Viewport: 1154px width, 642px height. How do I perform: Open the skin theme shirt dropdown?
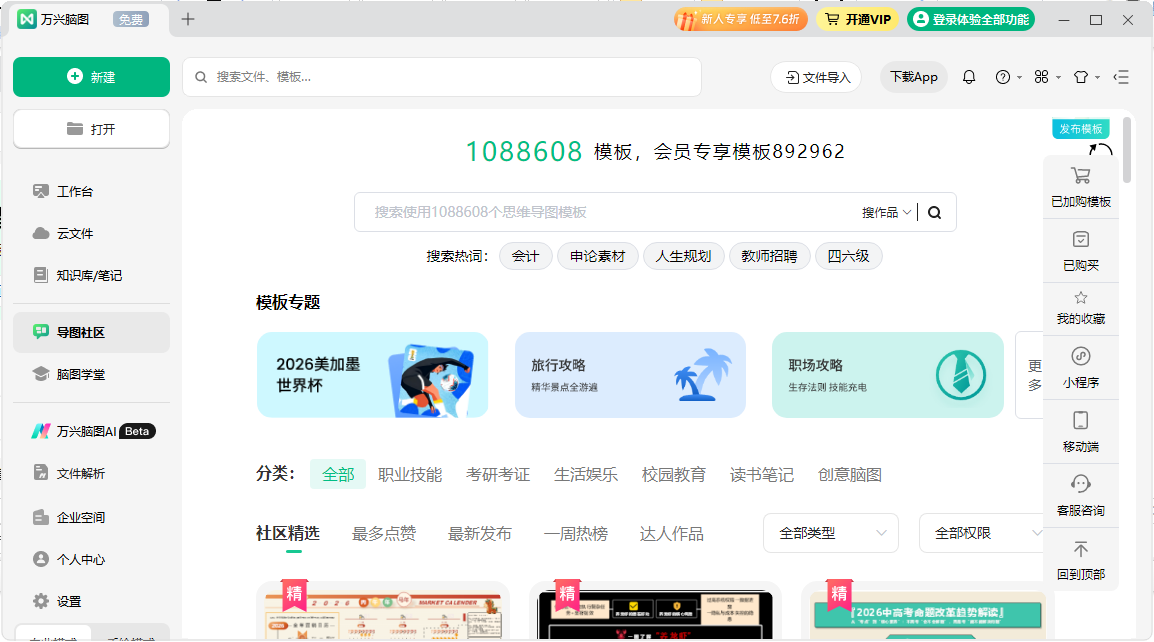1086,77
